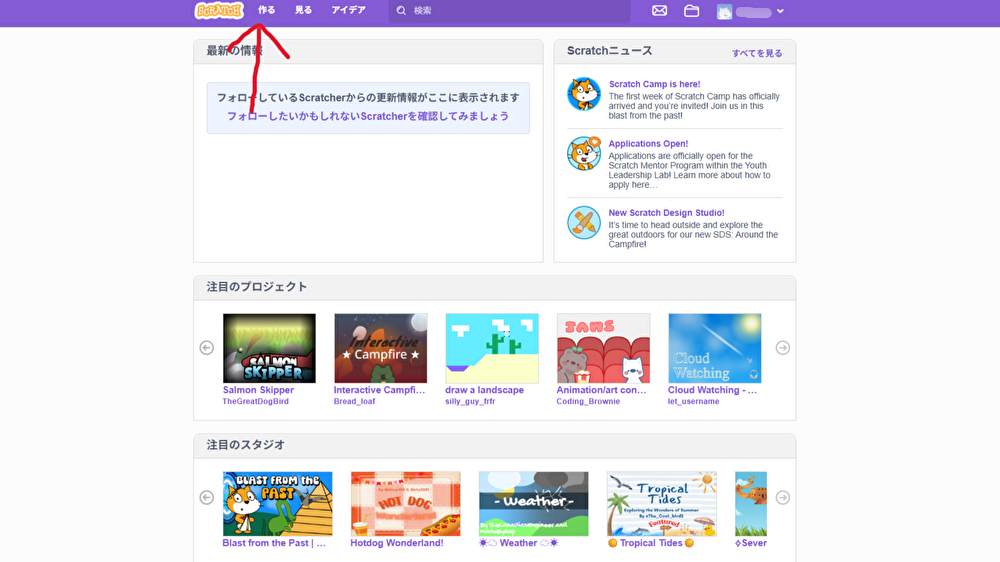Visit Bread_loaf's profile link

[354, 401]
